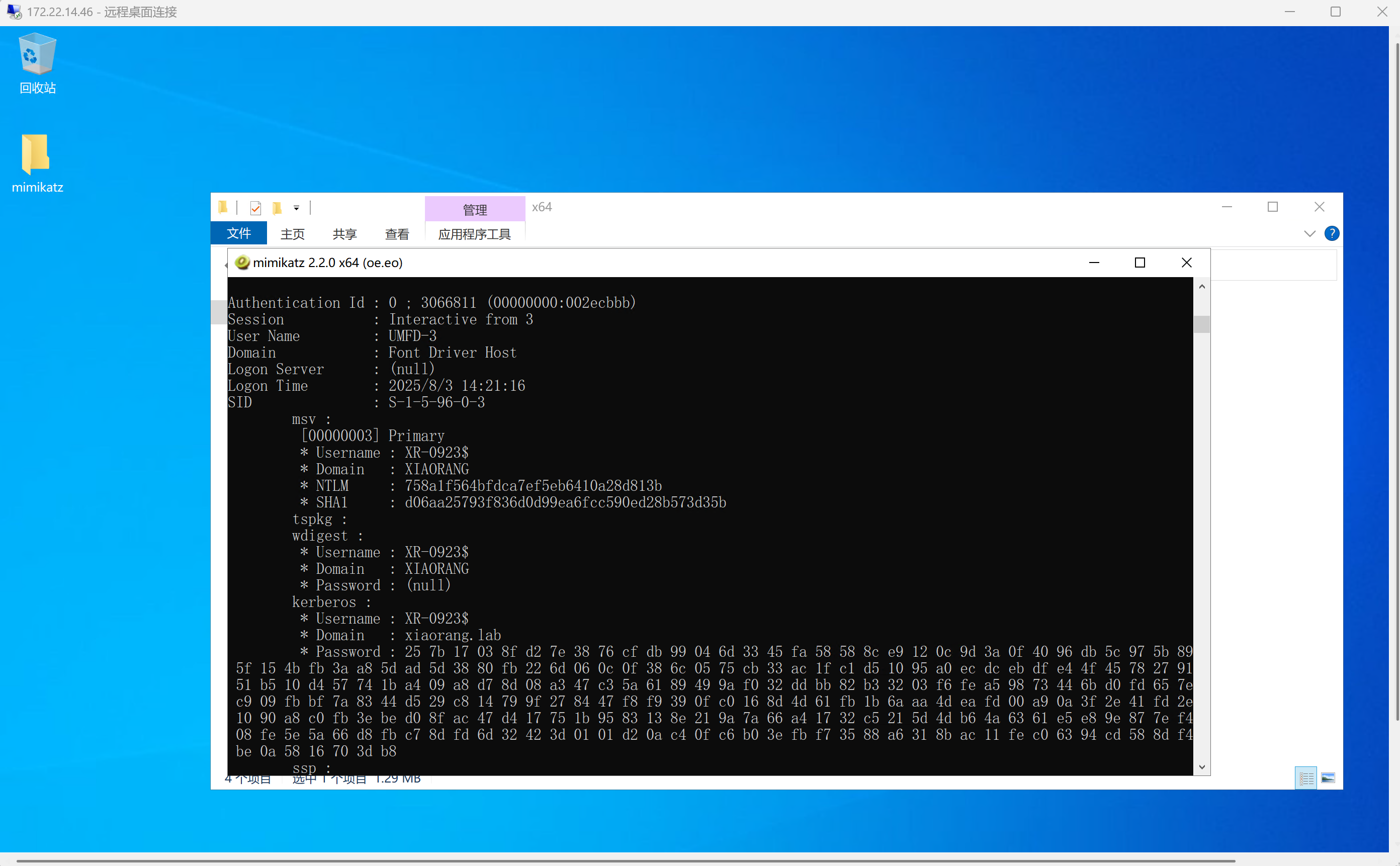Switch to the 共享 ribbon tab
Image resolution: width=1400 pixels, height=866 pixels.
point(344,234)
